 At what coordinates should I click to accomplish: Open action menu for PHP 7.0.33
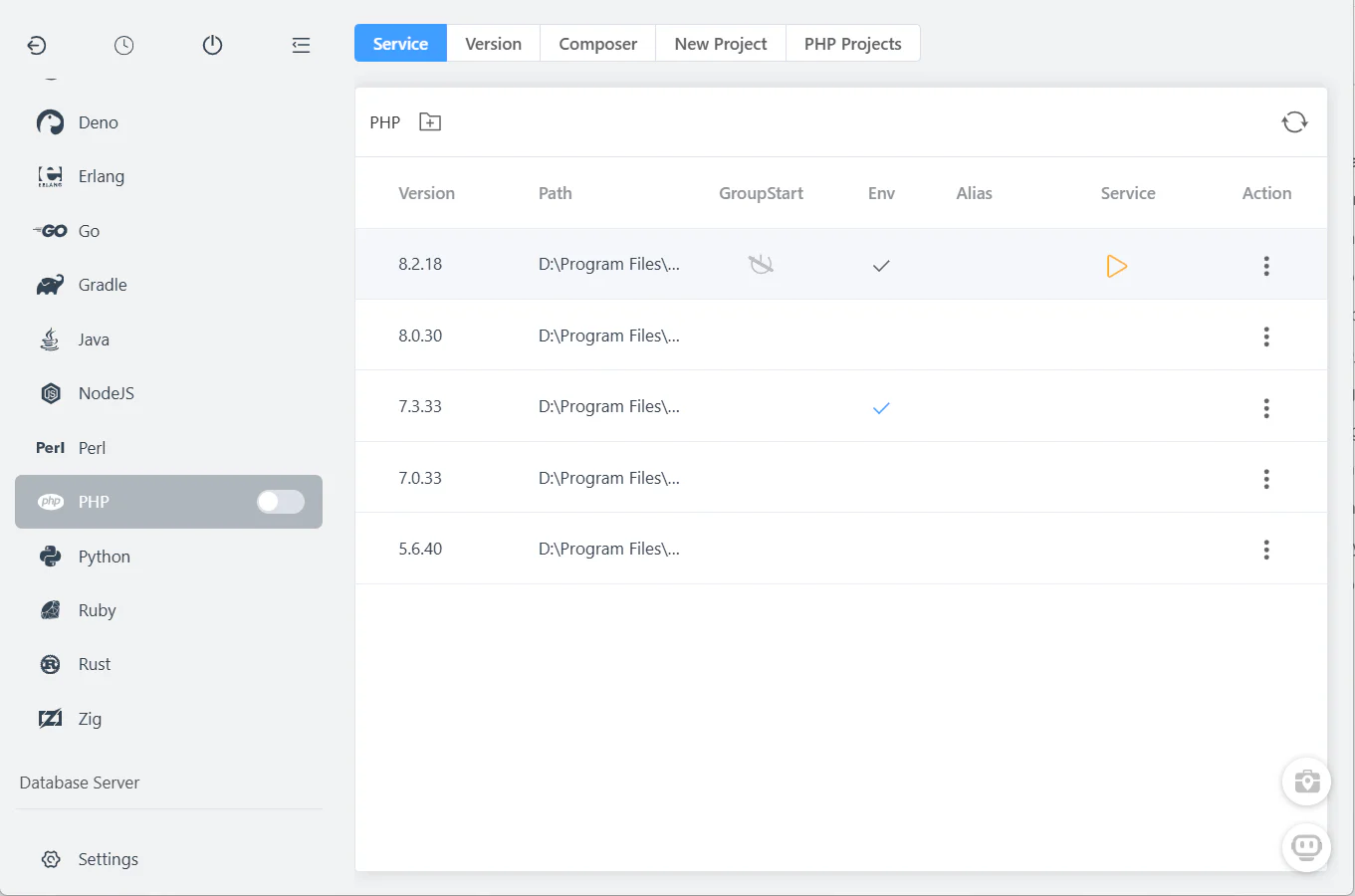pyautogui.click(x=1266, y=479)
